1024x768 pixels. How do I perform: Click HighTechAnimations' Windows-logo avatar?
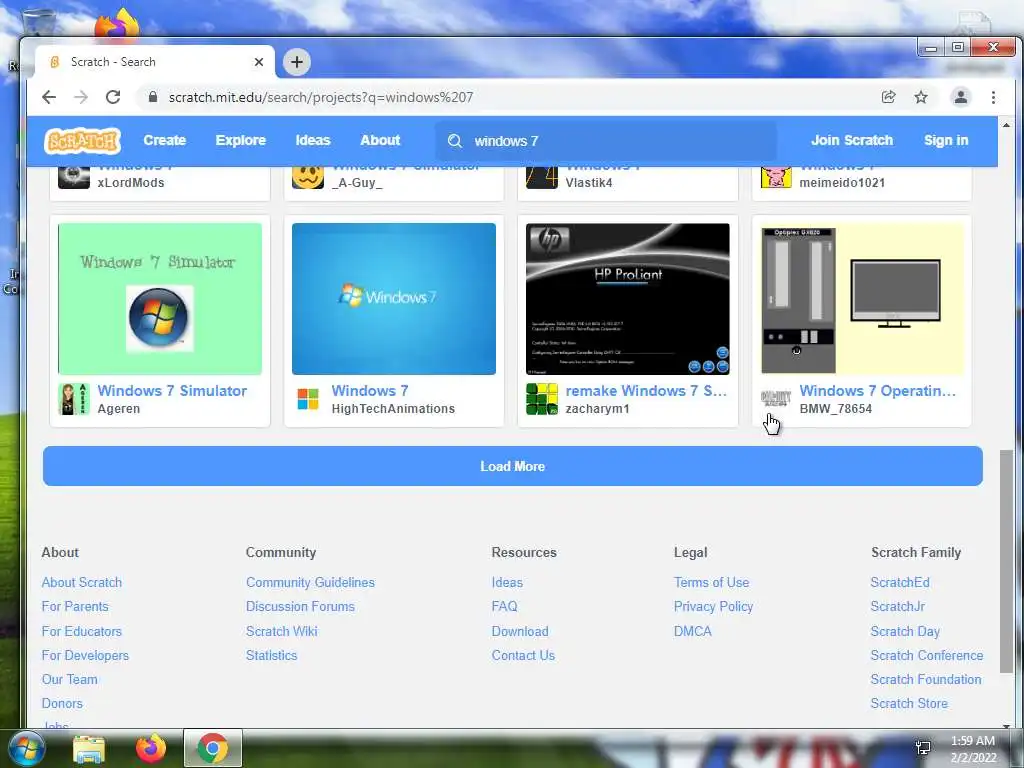pyautogui.click(x=308, y=399)
